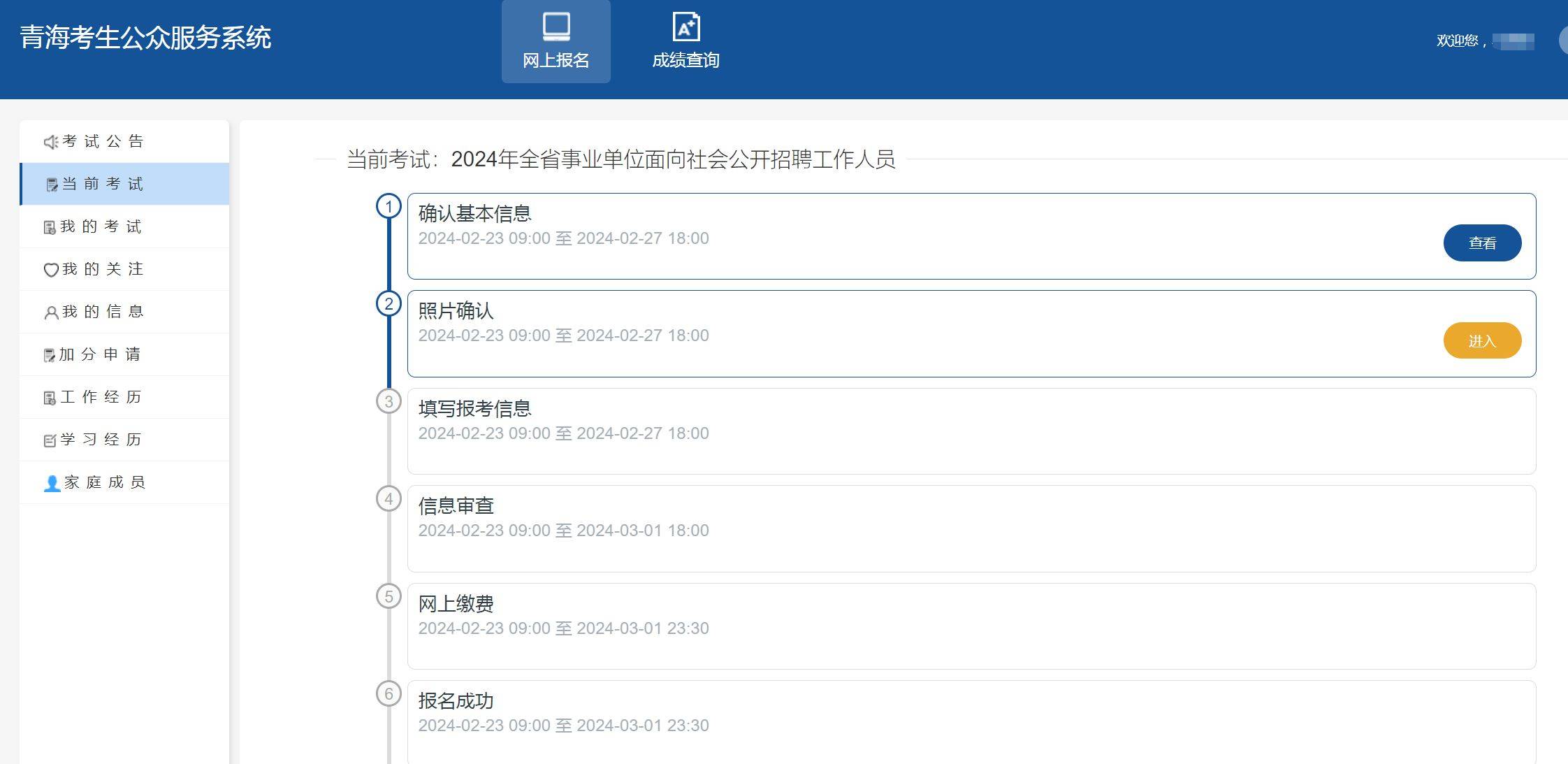Click step 3 circle for 填写报考信息
This screenshot has height=764, width=1568.
(389, 401)
